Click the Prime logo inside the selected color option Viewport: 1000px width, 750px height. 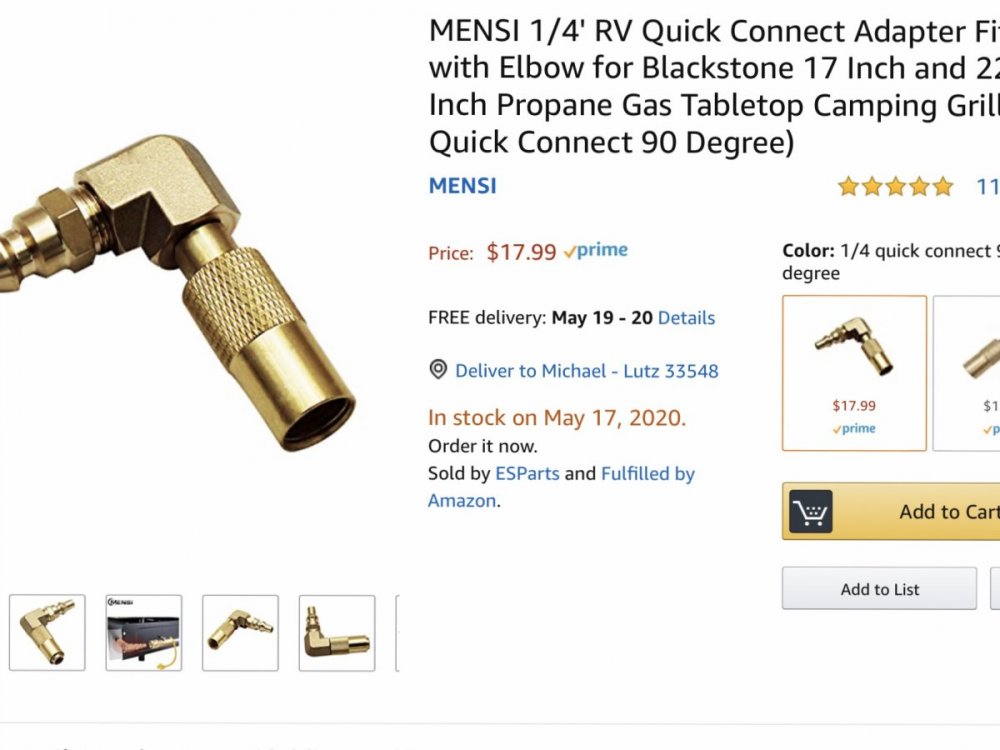click(x=854, y=428)
